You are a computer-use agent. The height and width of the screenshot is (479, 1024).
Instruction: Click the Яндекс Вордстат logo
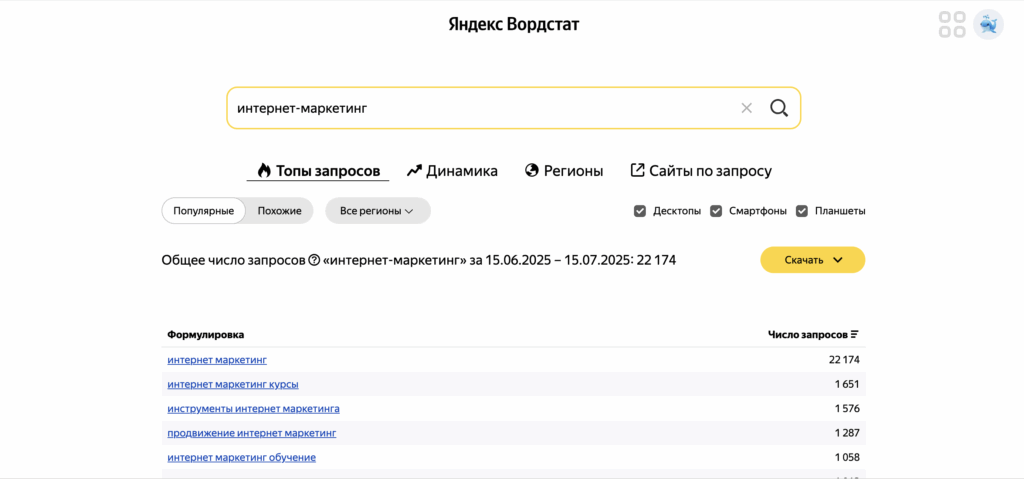click(513, 25)
